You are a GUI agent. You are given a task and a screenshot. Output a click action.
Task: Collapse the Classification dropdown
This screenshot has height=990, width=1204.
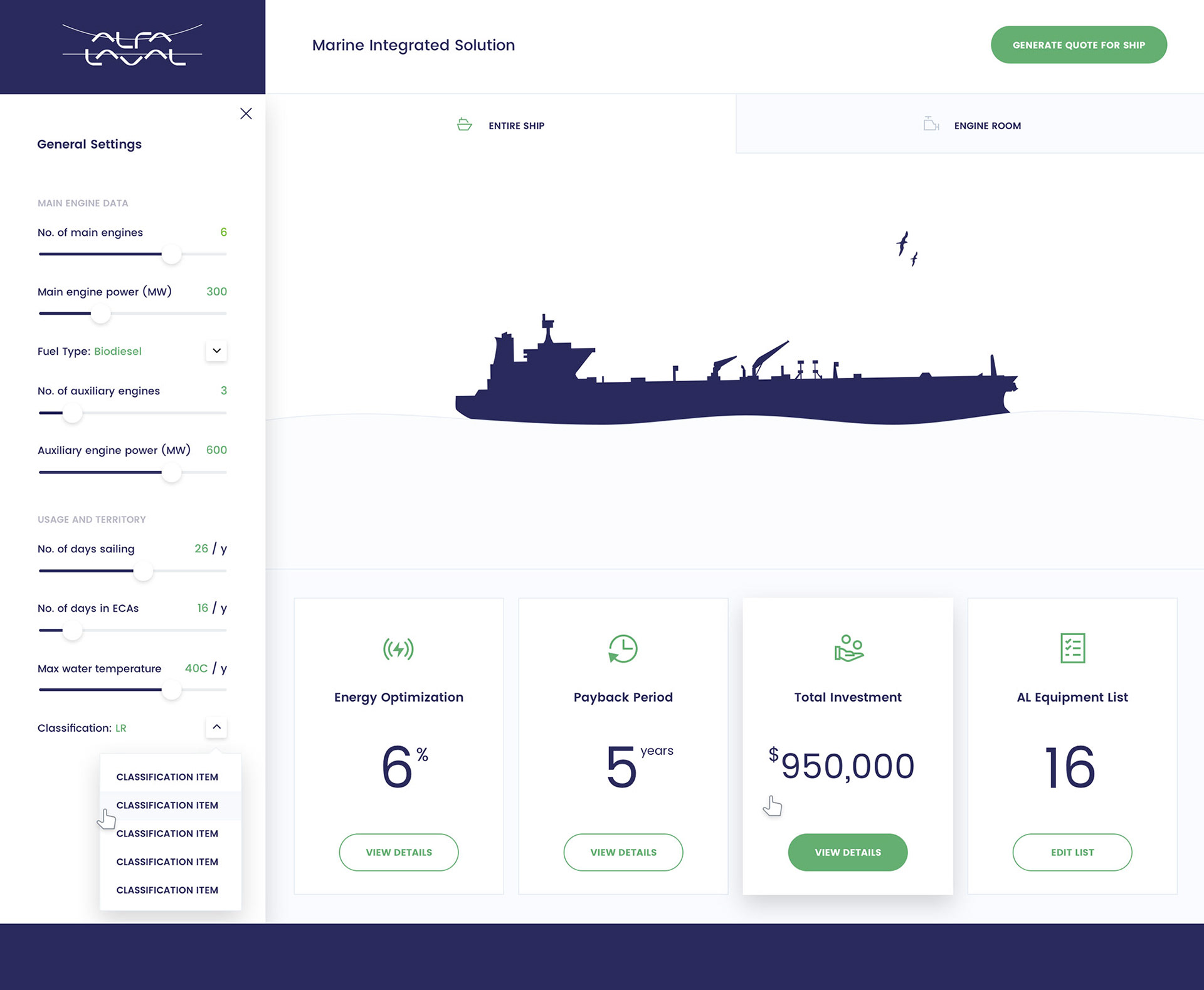tap(216, 727)
